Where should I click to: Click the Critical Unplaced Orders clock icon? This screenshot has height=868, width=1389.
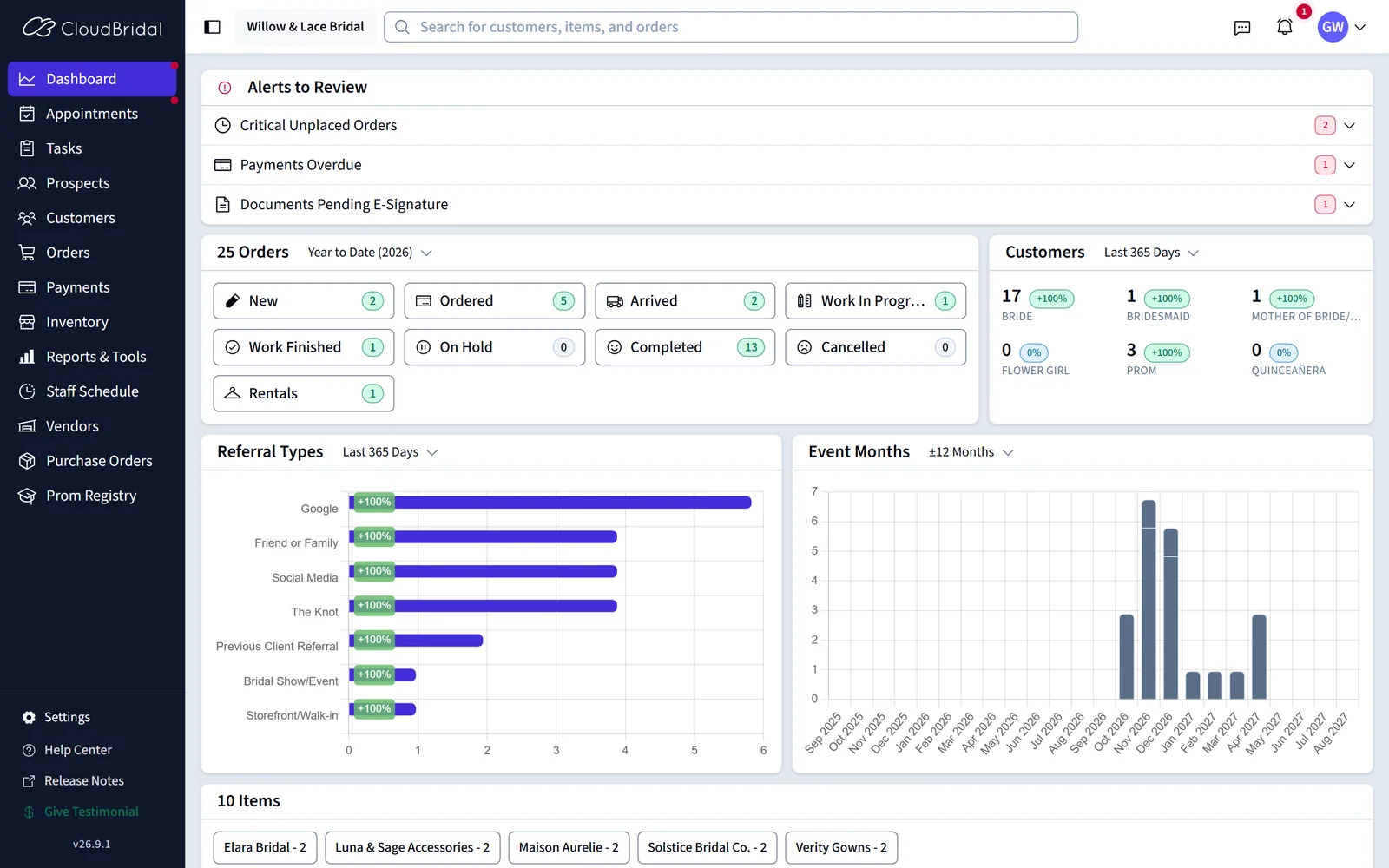223,125
